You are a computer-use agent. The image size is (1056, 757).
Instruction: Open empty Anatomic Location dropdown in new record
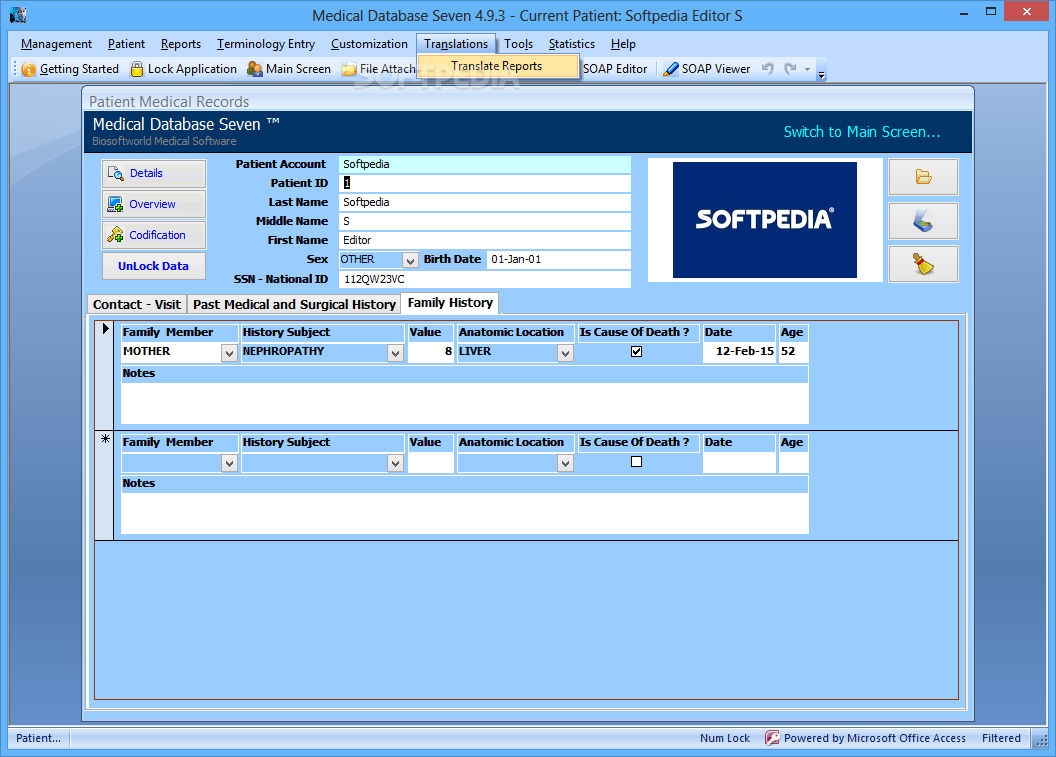tap(565, 463)
